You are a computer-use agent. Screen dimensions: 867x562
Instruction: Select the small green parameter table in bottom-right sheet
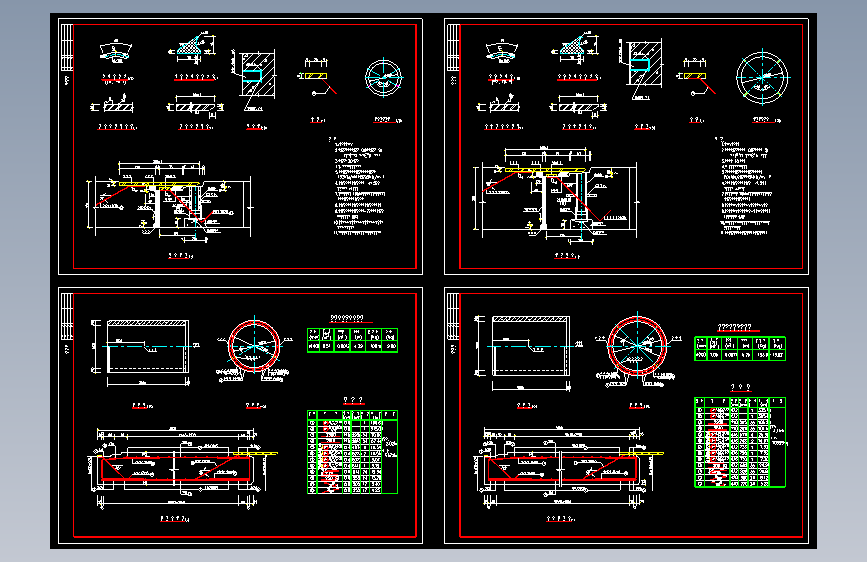[x=740, y=348]
